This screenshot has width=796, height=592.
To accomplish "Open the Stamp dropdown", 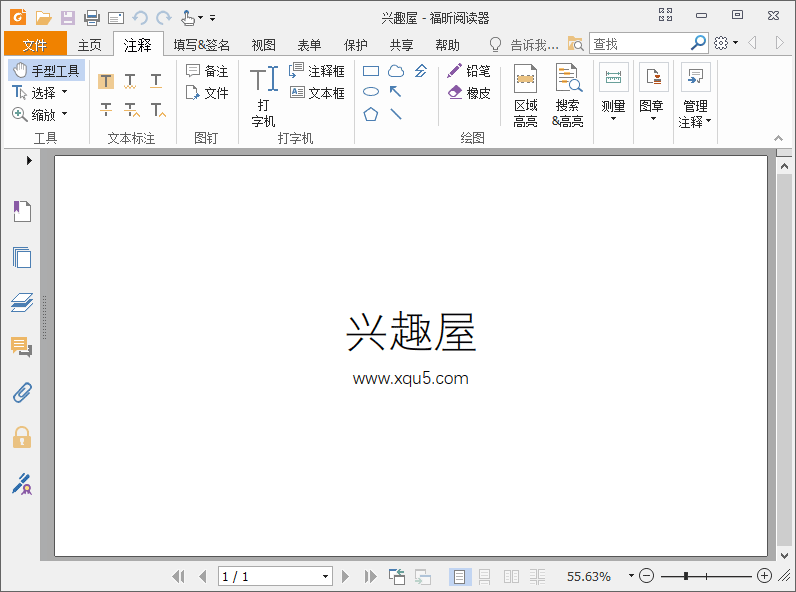I will pyautogui.click(x=653, y=92).
